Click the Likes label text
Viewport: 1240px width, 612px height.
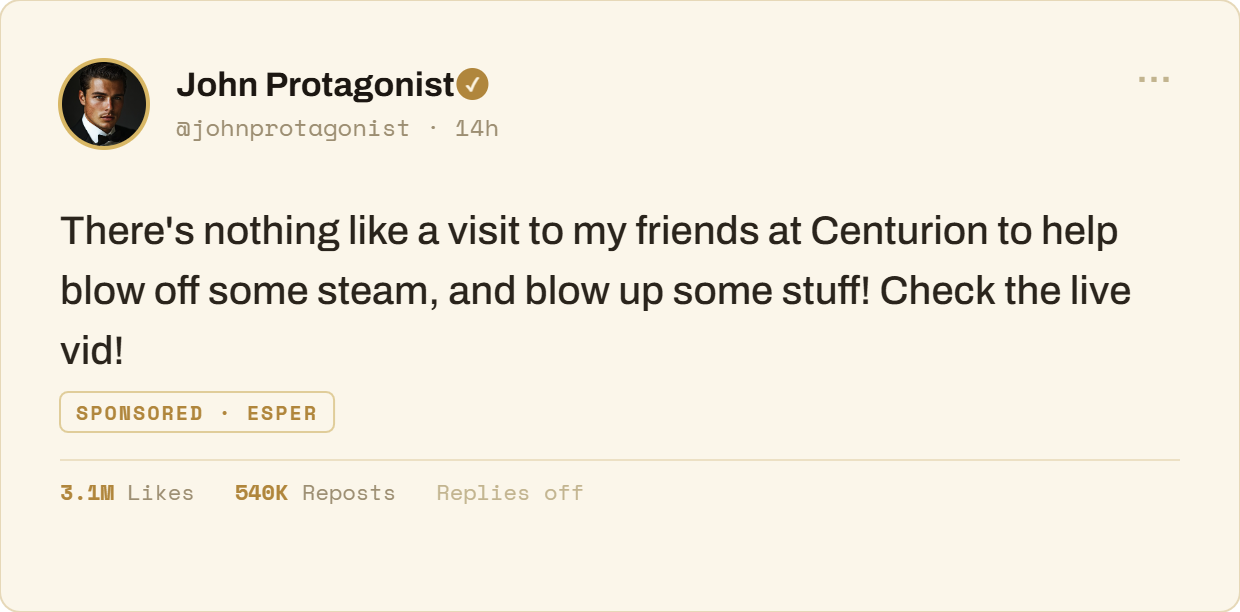click(161, 493)
